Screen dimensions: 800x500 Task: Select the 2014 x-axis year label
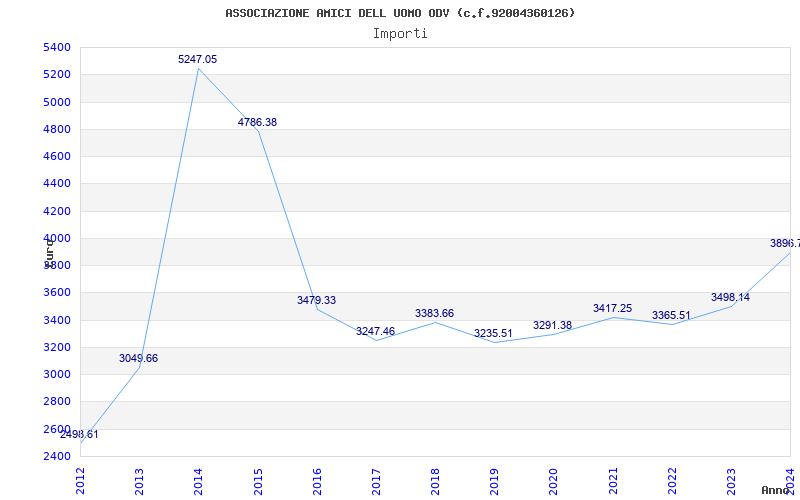click(198, 481)
